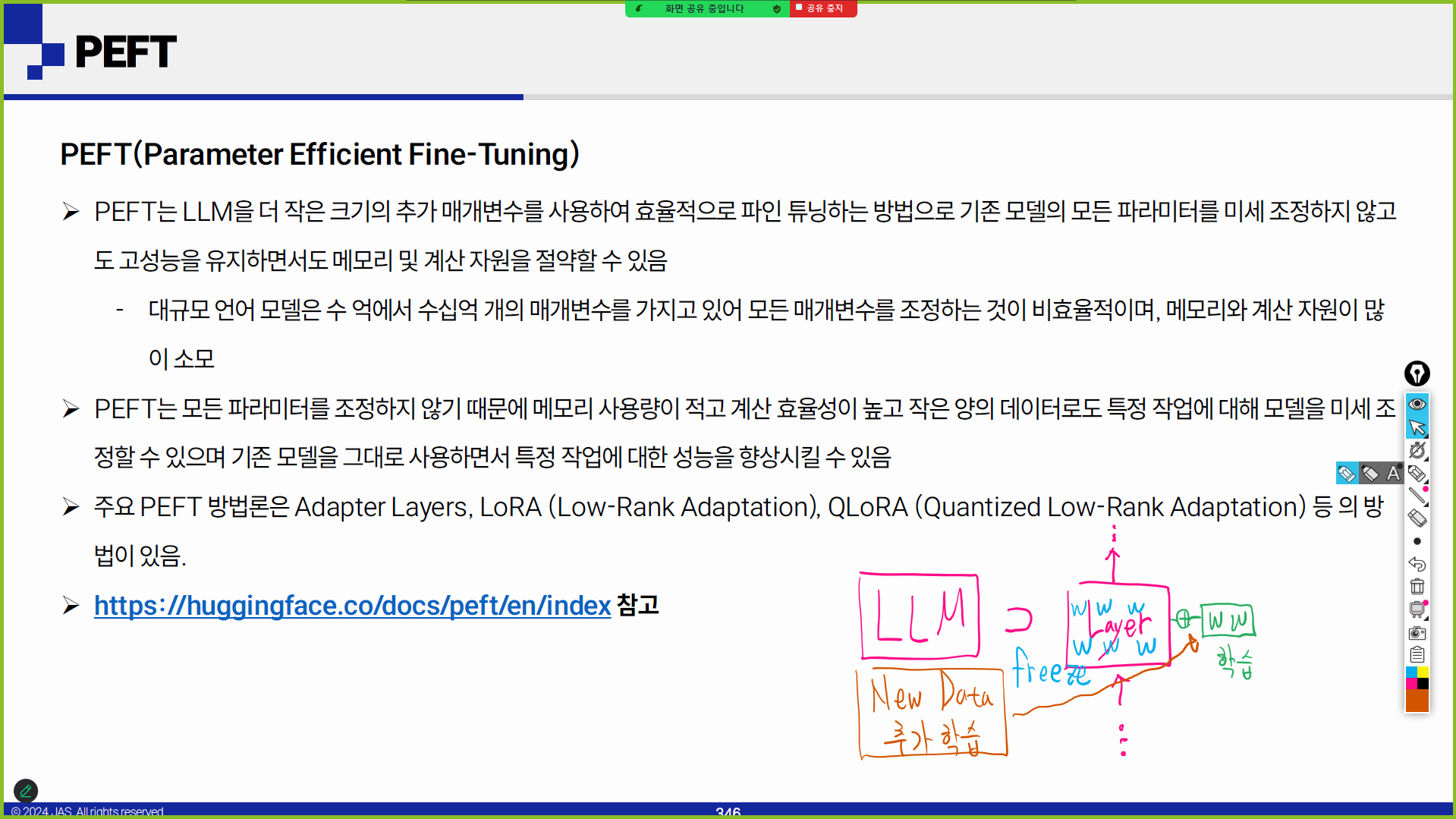1456x819 pixels.
Task: Select the highlighted pen in flyout
Action: coord(1347,474)
